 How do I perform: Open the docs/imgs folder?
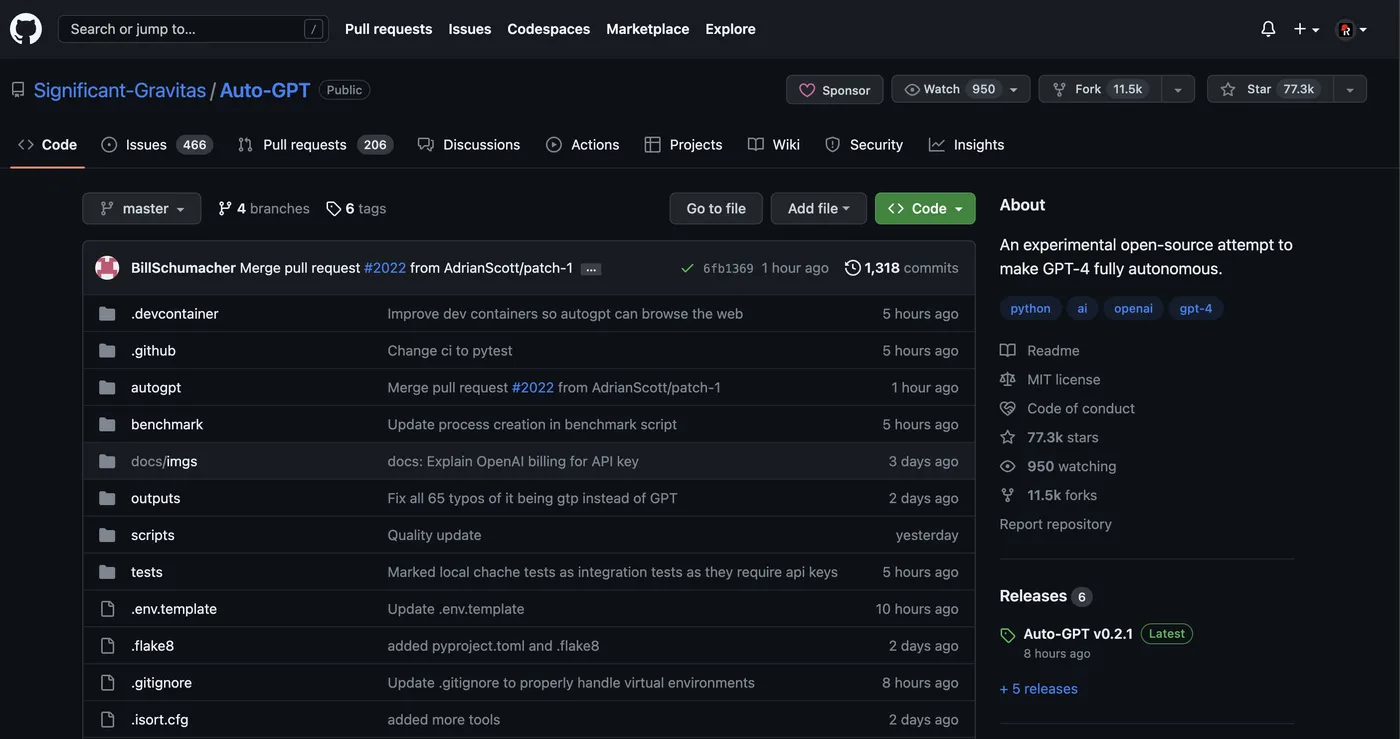pyautogui.click(x=164, y=461)
